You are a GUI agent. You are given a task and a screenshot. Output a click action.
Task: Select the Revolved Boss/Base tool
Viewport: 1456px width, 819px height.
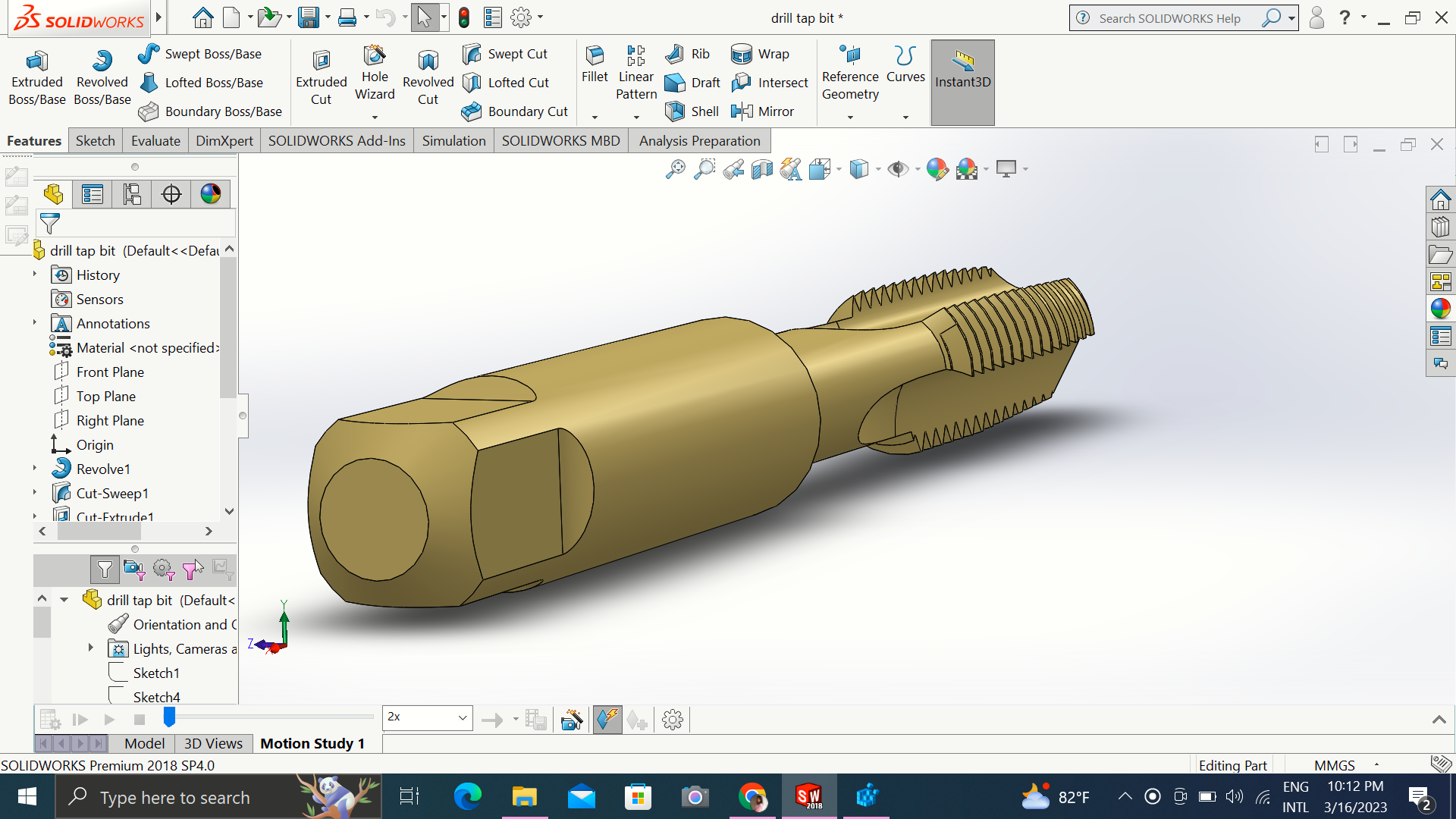click(102, 78)
